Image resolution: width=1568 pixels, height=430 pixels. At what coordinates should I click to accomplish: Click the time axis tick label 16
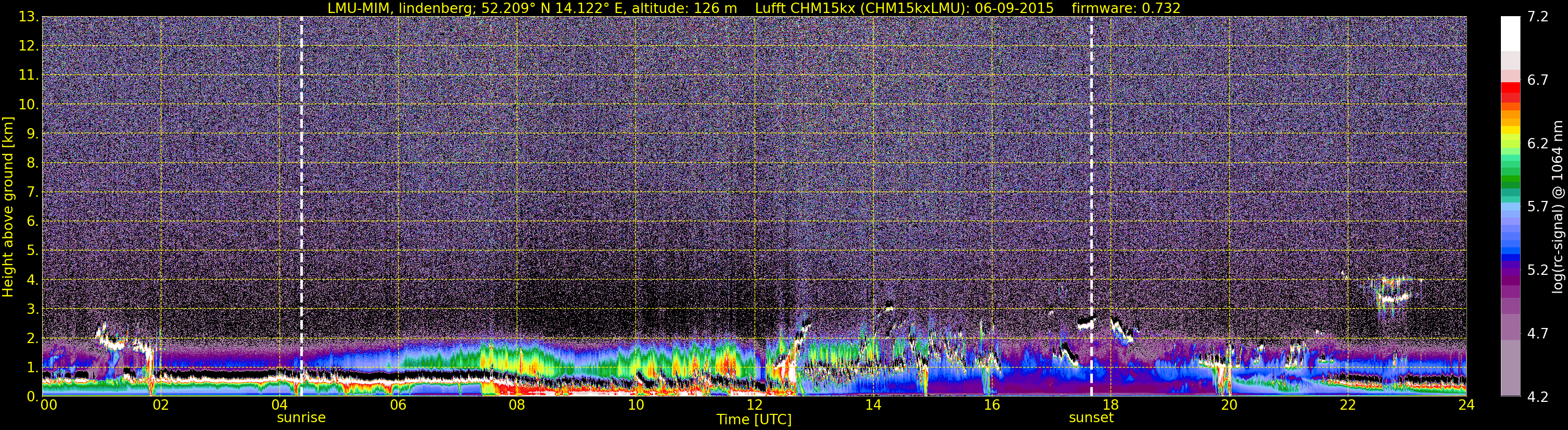(991, 405)
